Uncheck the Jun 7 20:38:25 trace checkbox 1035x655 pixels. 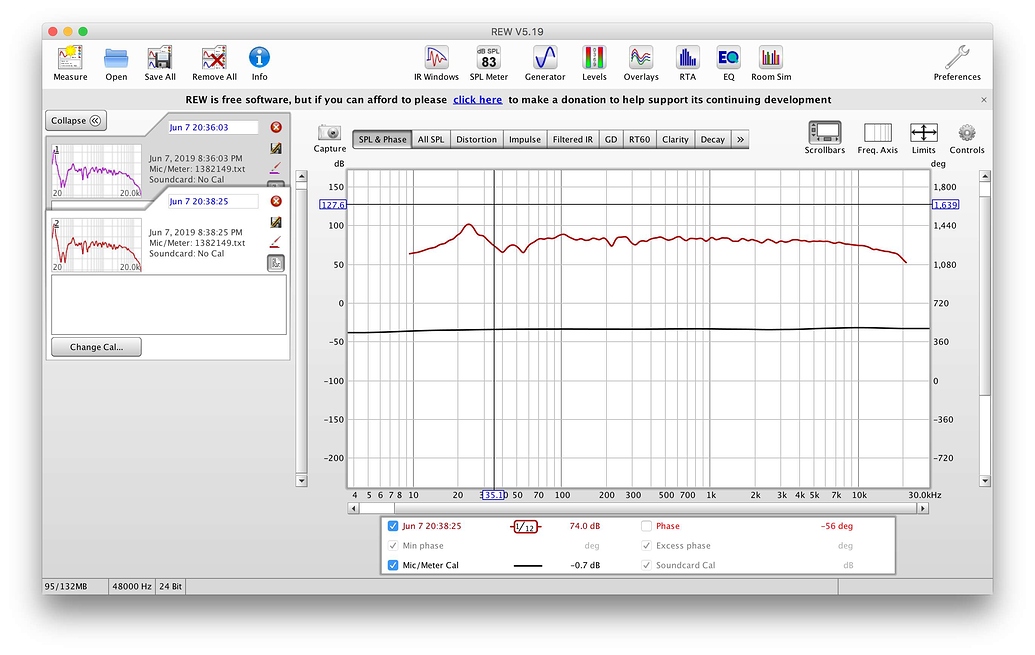(393, 526)
